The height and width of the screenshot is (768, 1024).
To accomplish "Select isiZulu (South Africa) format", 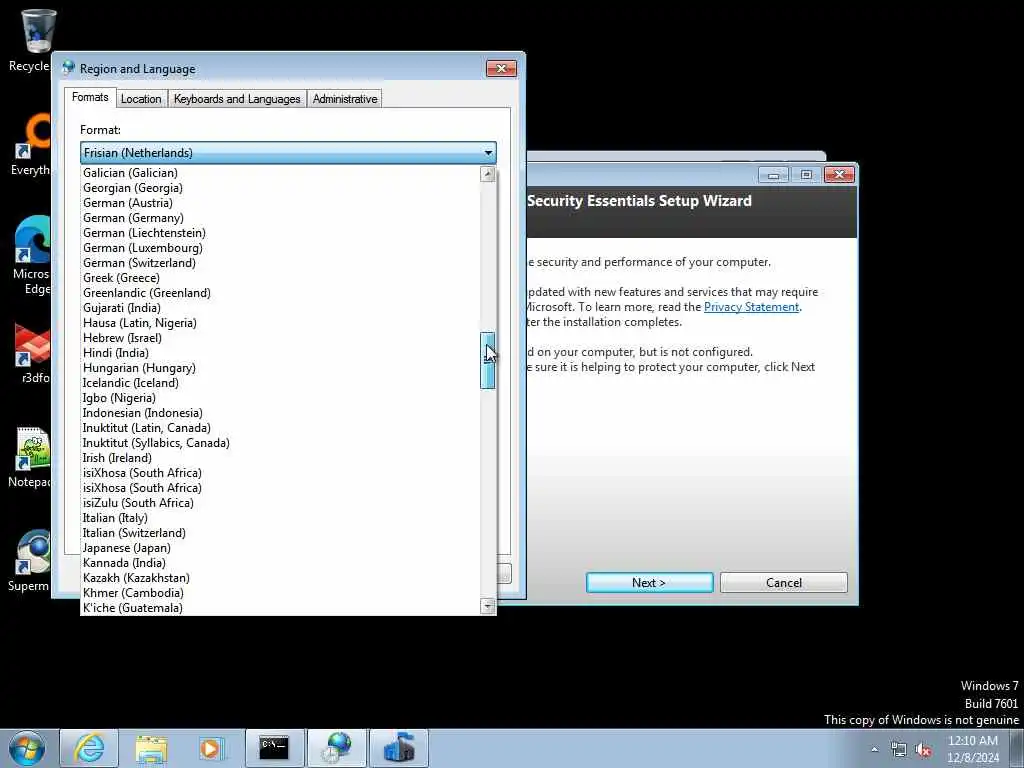I will pyautogui.click(x=280, y=504).
